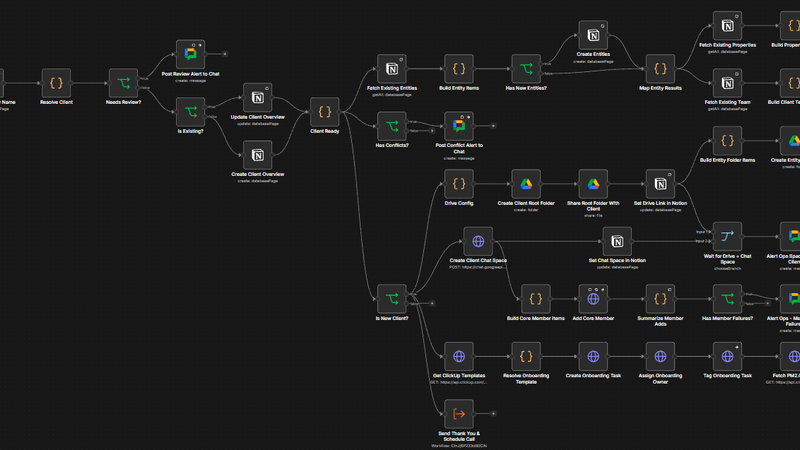
Task: Open the Update Client Overview Notion node
Action: pyautogui.click(x=258, y=97)
